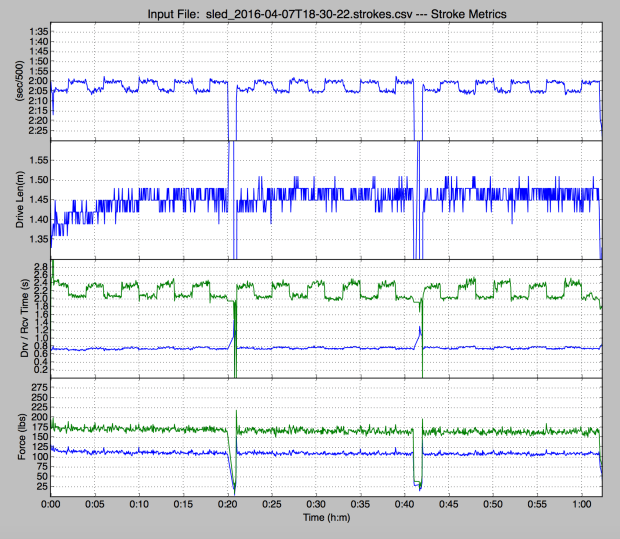Viewport: 620px width, 539px height.
Task: Click the 1.55 tick on the drive length axis
Action: click(x=36, y=159)
